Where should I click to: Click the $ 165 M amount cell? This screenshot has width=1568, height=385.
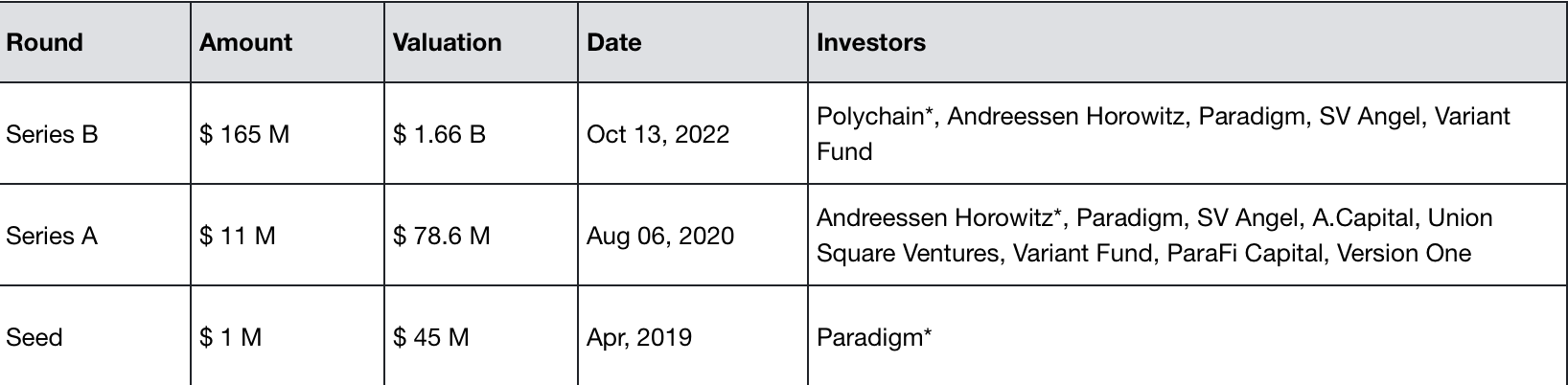click(x=244, y=134)
